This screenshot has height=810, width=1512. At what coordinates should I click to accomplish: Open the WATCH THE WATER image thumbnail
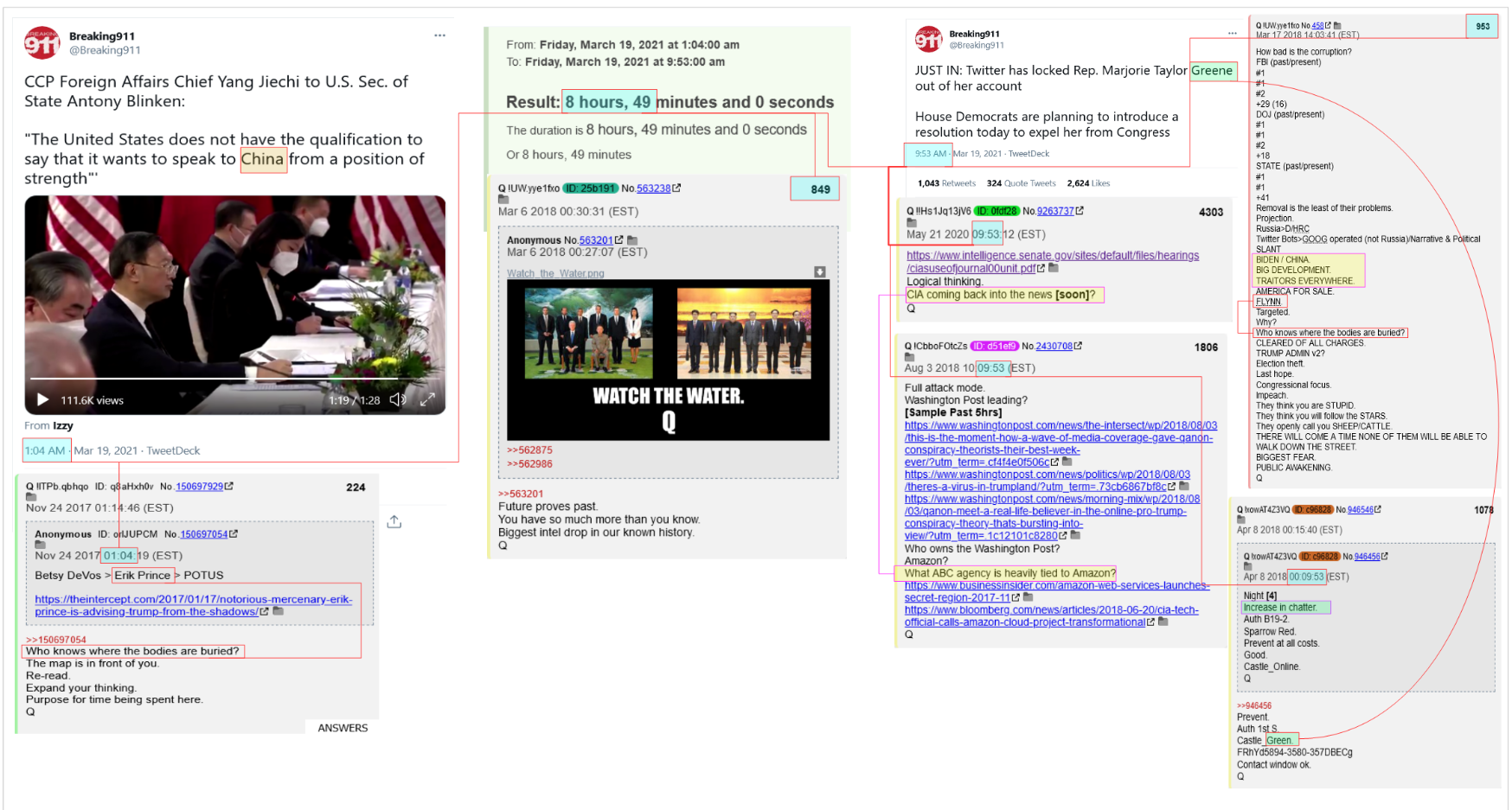pyautogui.click(x=668, y=360)
